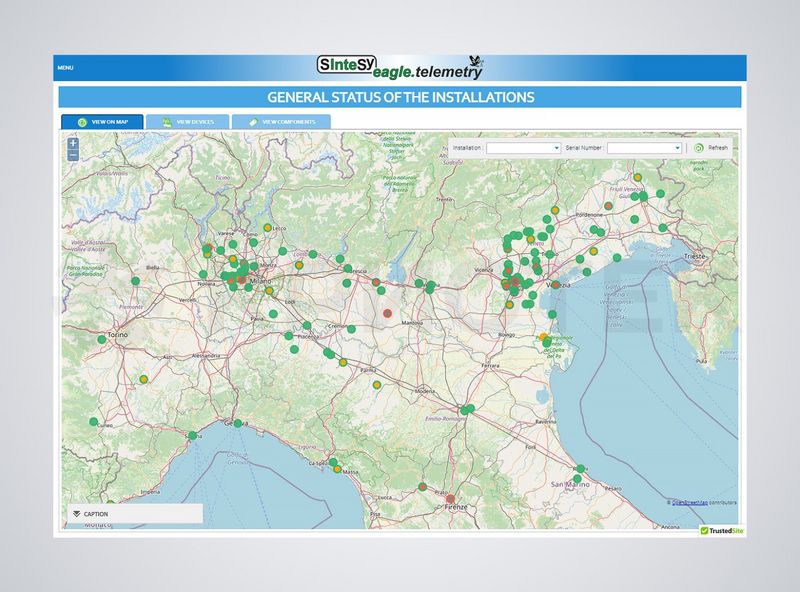The width and height of the screenshot is (800, 592).
Task: Zoom in on the map with plus button
Action: 73,143
